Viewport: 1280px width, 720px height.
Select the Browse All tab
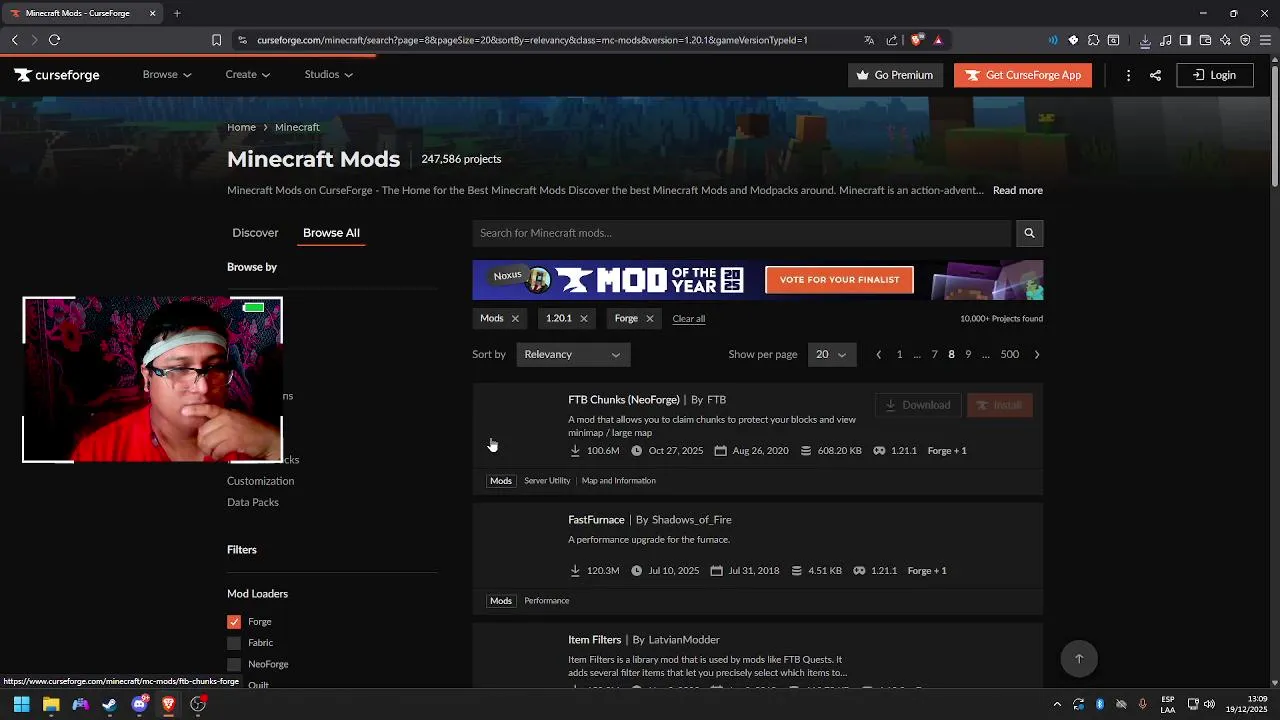point(331,233)
